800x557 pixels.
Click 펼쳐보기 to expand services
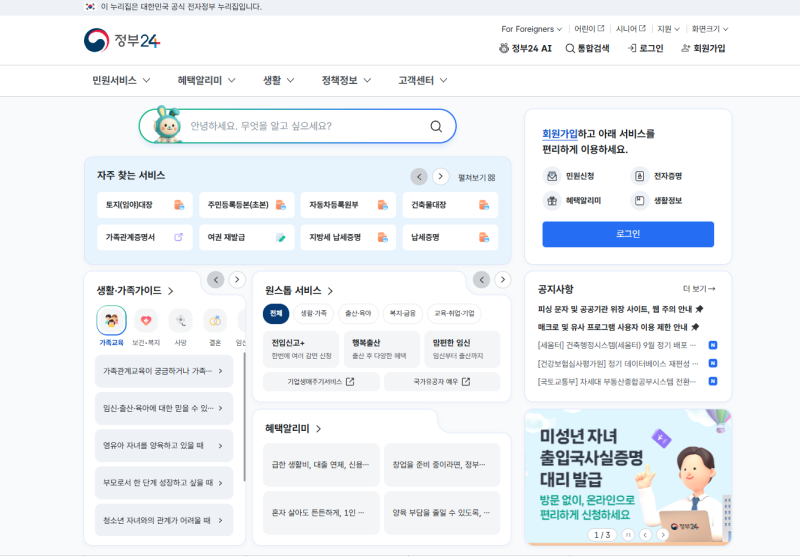coord(477,178)
